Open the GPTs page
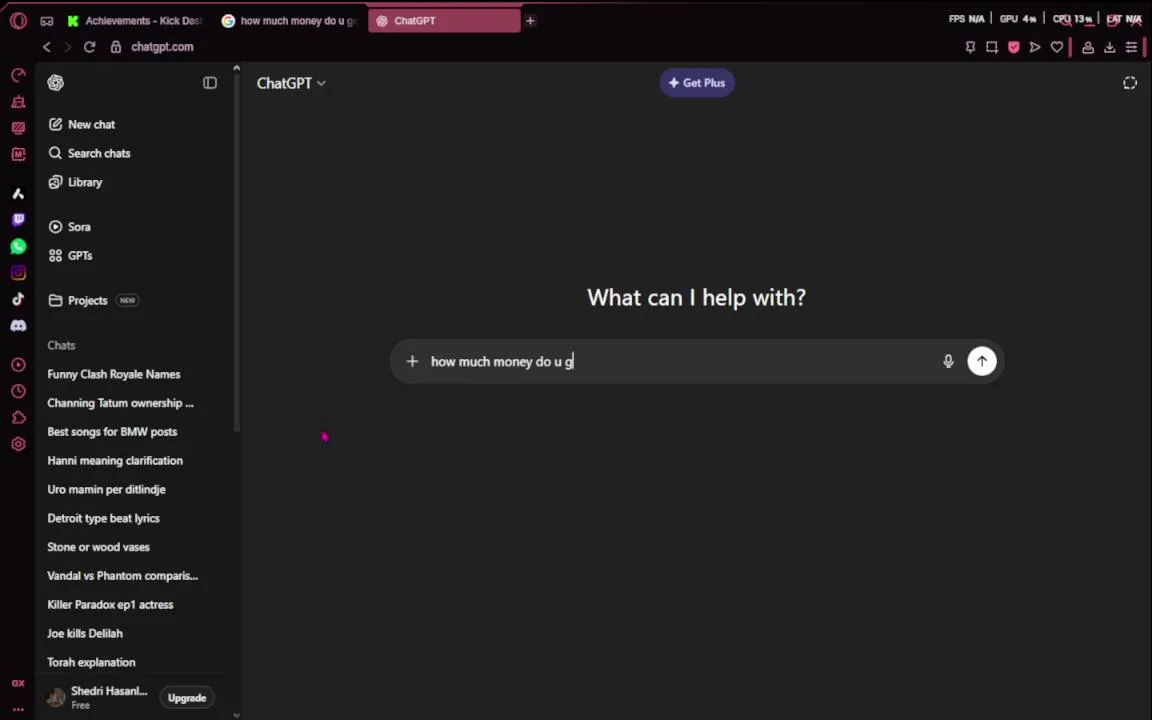 [70, 256]
